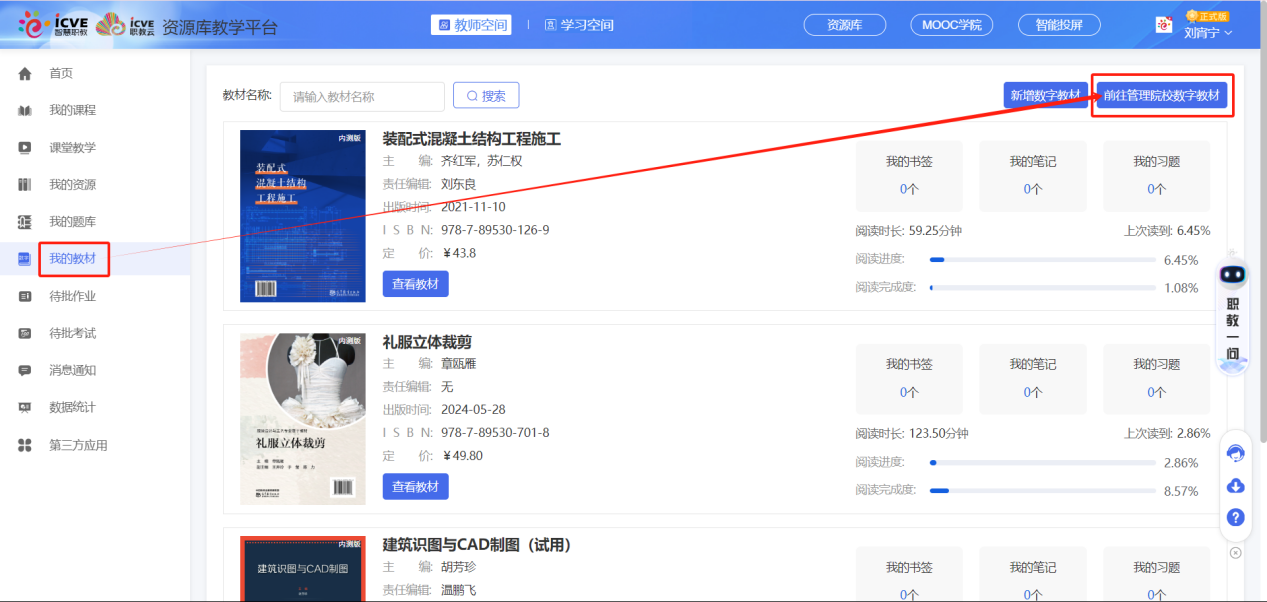Click the 前往管理院校数字教材 button
The image size is (1267, 602).
coord(1161,96)
